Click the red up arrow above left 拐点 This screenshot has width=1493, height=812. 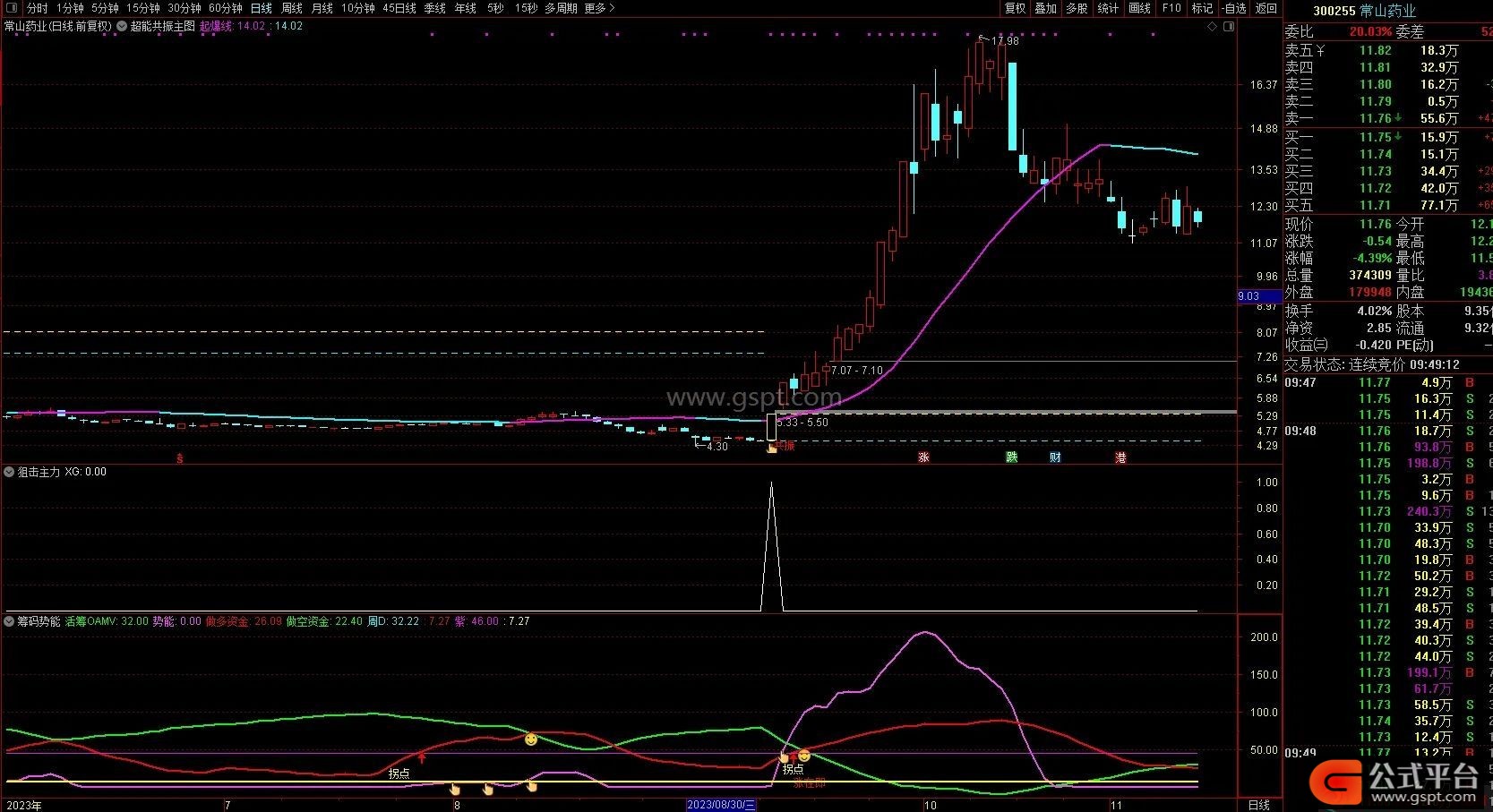click(x=422, y=758)
